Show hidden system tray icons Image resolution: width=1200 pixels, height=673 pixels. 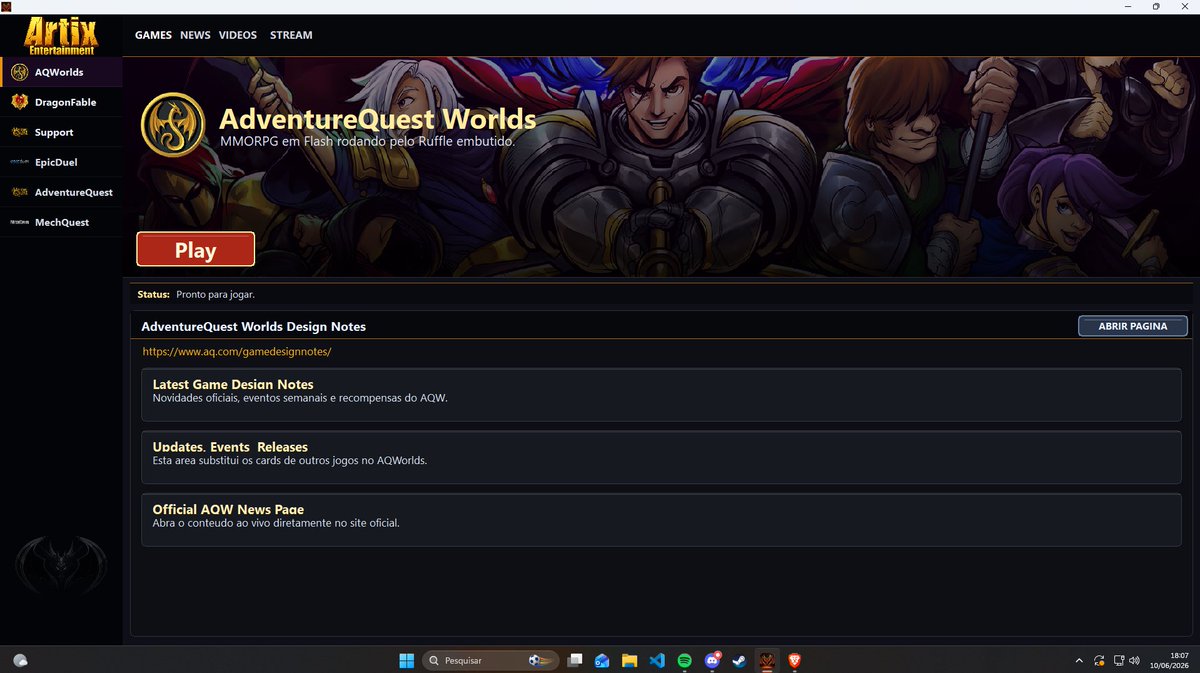[x=1078, y=660]
